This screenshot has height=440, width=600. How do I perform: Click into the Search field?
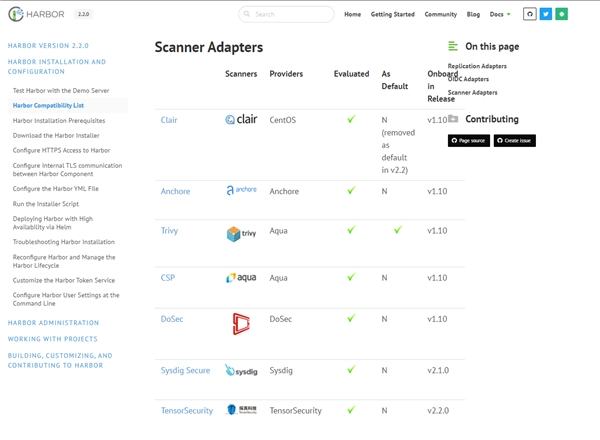(290, 15)
